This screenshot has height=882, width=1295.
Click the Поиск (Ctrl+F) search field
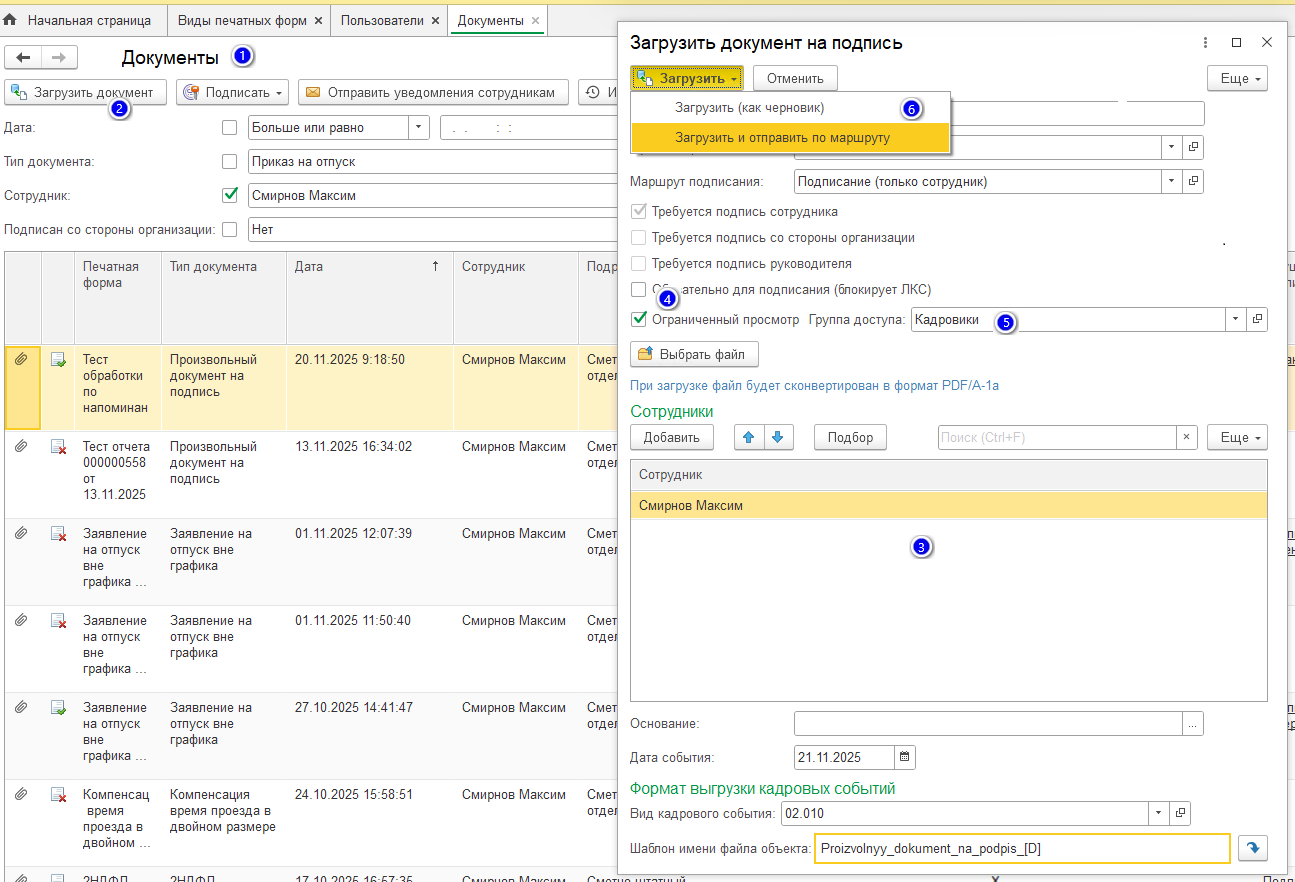pyautogui.click(x=1055, y=437)
